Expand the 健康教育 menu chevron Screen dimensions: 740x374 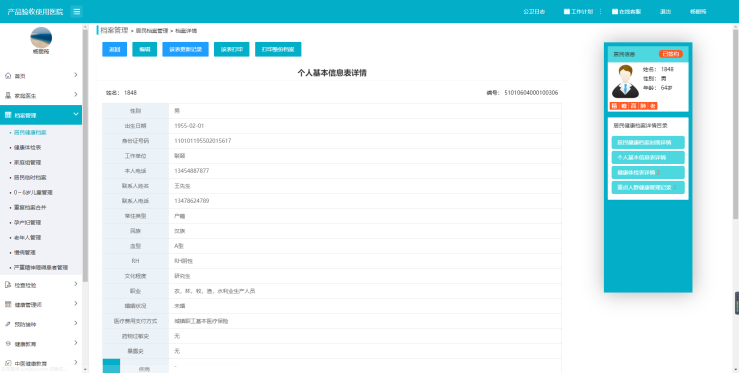click(x=76, y=343)
